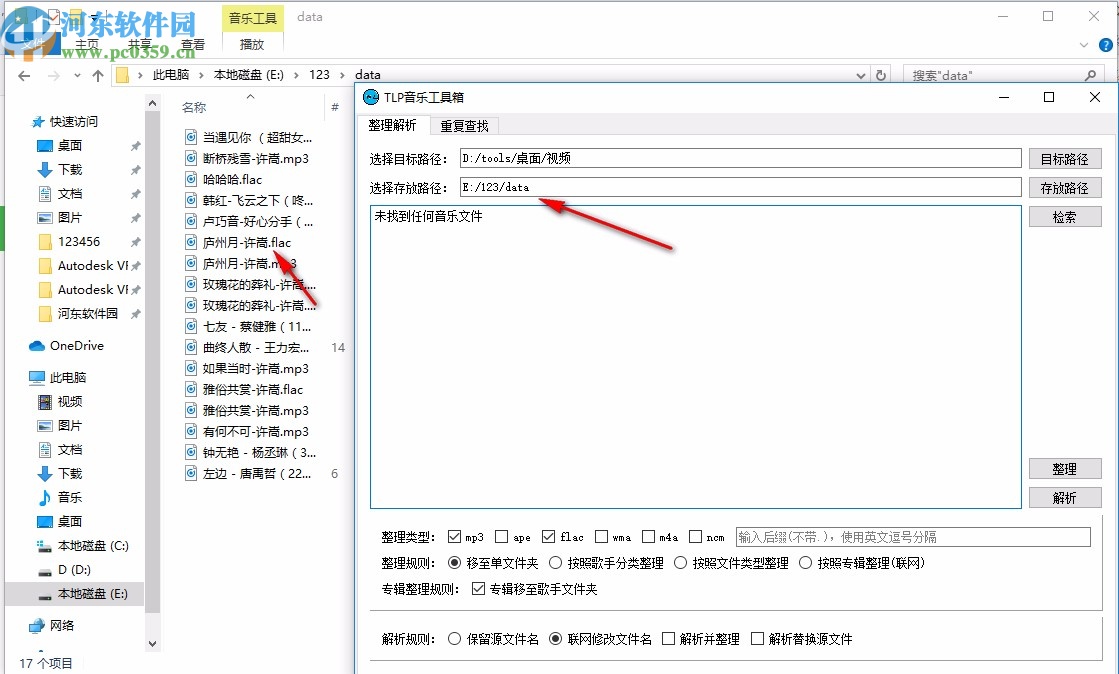
Task: Expand the ribbon with the chevron
Action: (1082, 44)
